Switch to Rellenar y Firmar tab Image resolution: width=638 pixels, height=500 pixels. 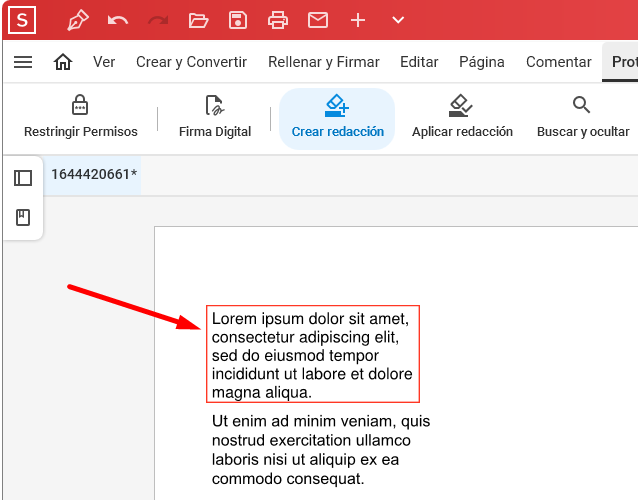(x=323, y=62)
